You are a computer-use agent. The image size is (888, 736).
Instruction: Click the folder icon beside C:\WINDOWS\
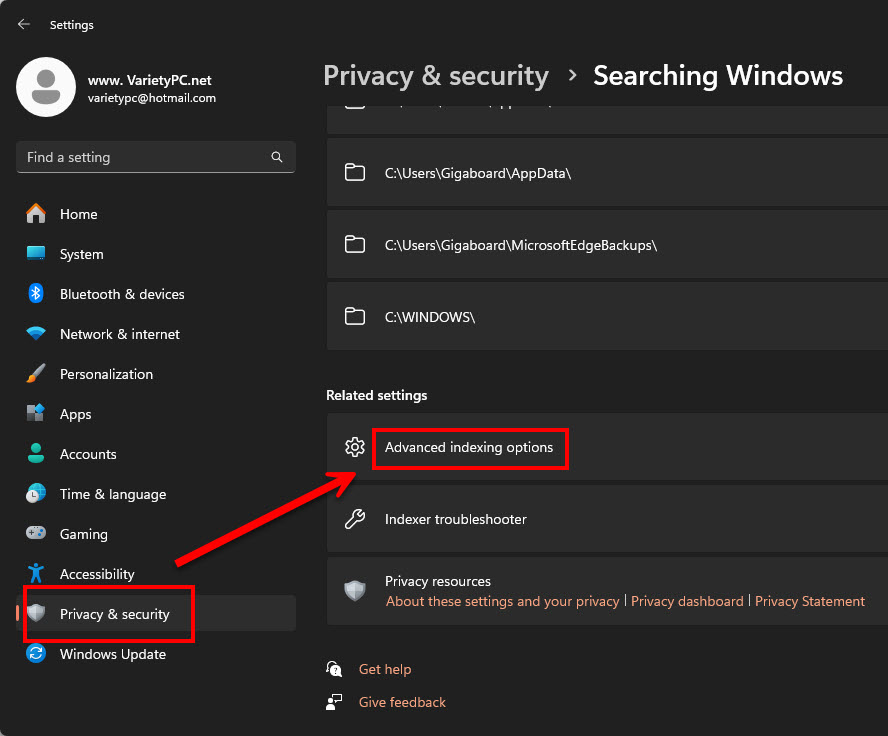355,316
